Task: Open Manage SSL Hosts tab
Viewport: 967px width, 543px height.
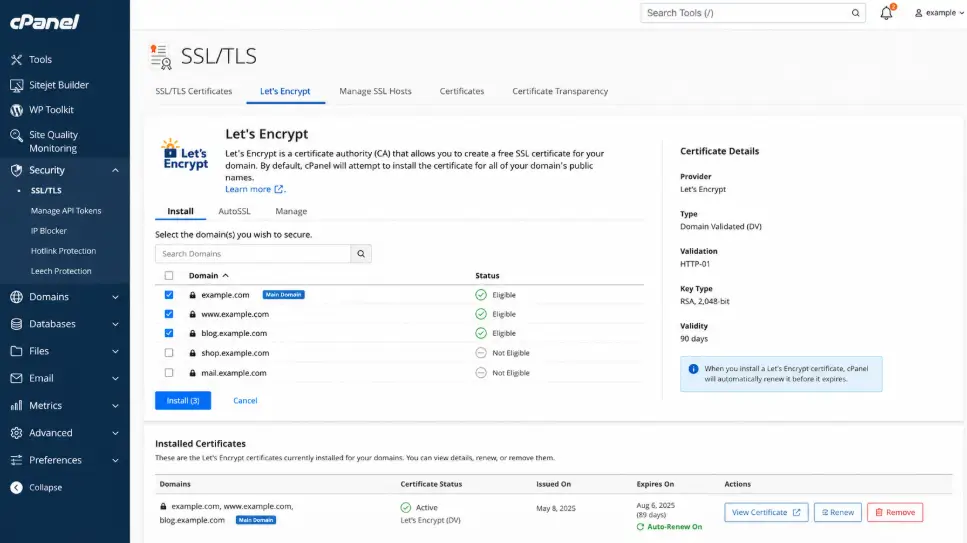Action: 375,91
